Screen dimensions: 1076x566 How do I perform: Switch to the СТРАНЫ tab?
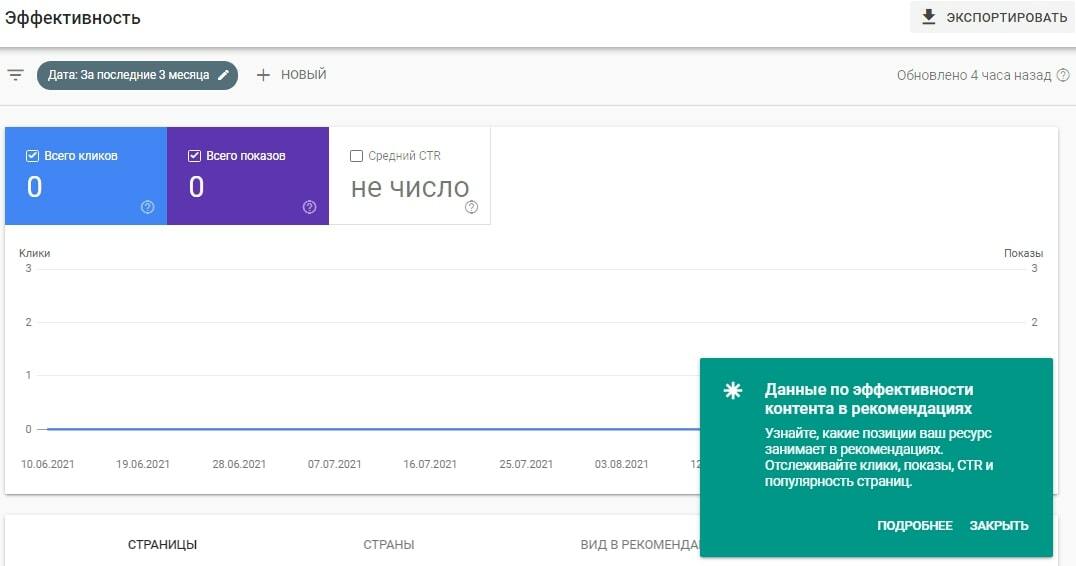[389, 545]
